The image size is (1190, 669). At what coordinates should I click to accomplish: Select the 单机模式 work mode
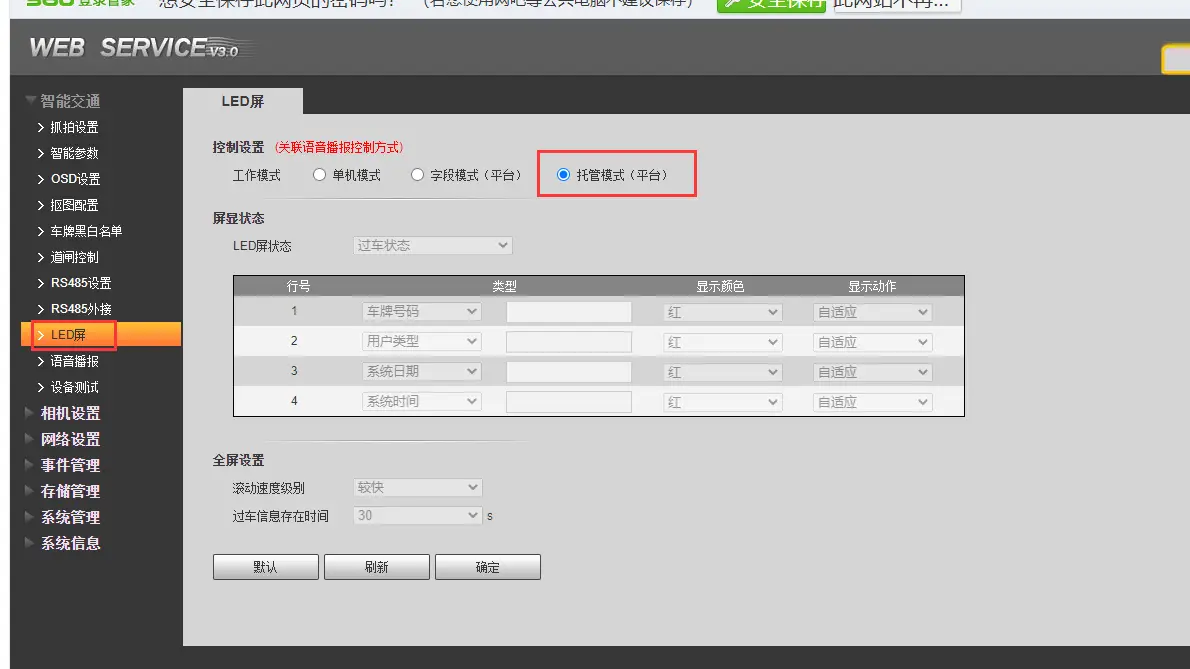pos(318,172)
